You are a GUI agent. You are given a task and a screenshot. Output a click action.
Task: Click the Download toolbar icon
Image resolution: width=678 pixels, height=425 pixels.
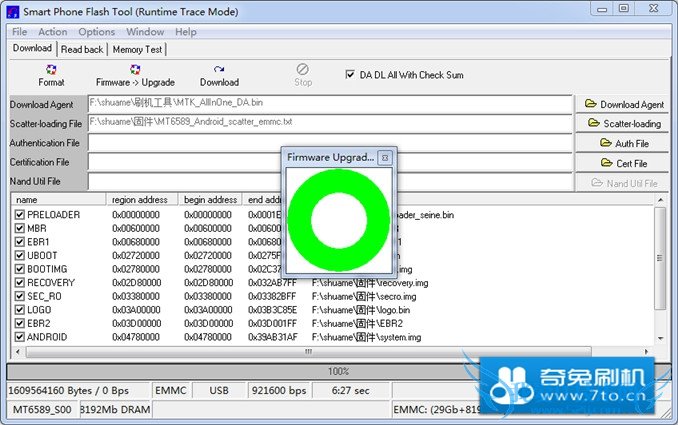tap(219, 75)
